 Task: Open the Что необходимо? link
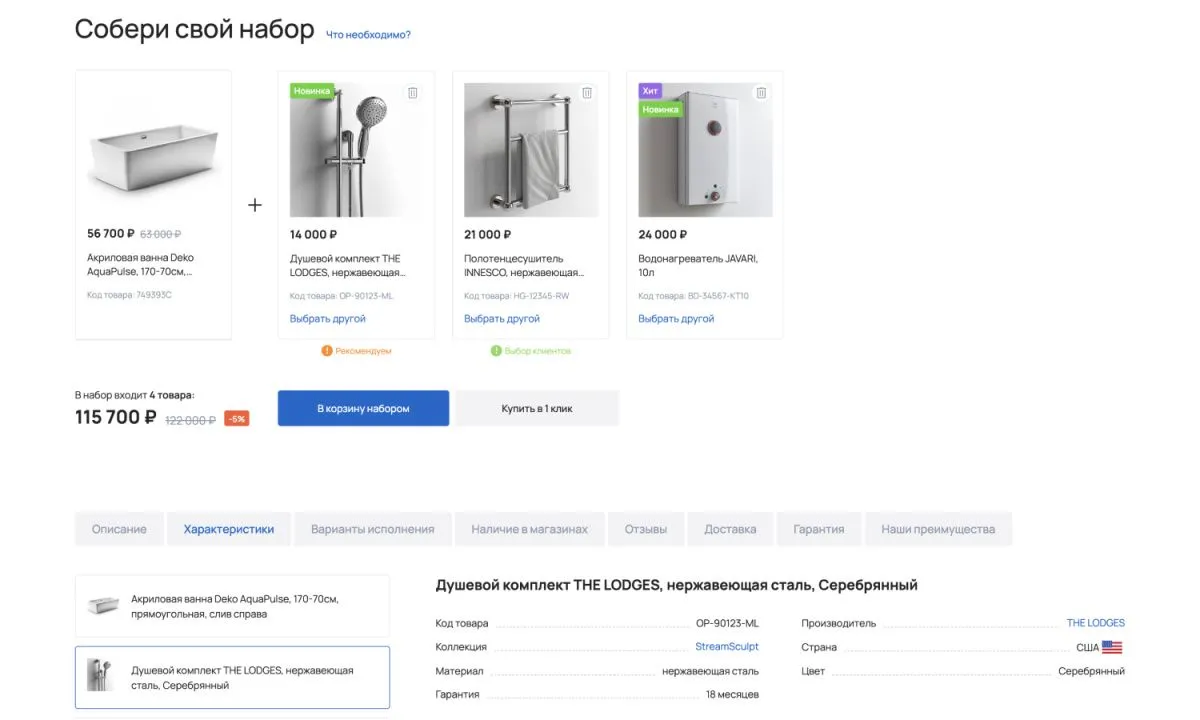pos(368,35)
